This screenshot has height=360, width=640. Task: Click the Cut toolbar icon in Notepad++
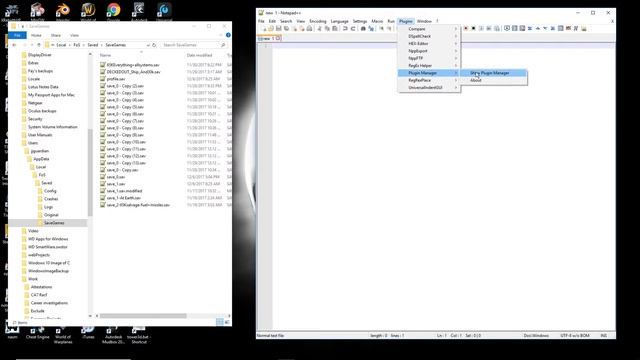[320, 29]
